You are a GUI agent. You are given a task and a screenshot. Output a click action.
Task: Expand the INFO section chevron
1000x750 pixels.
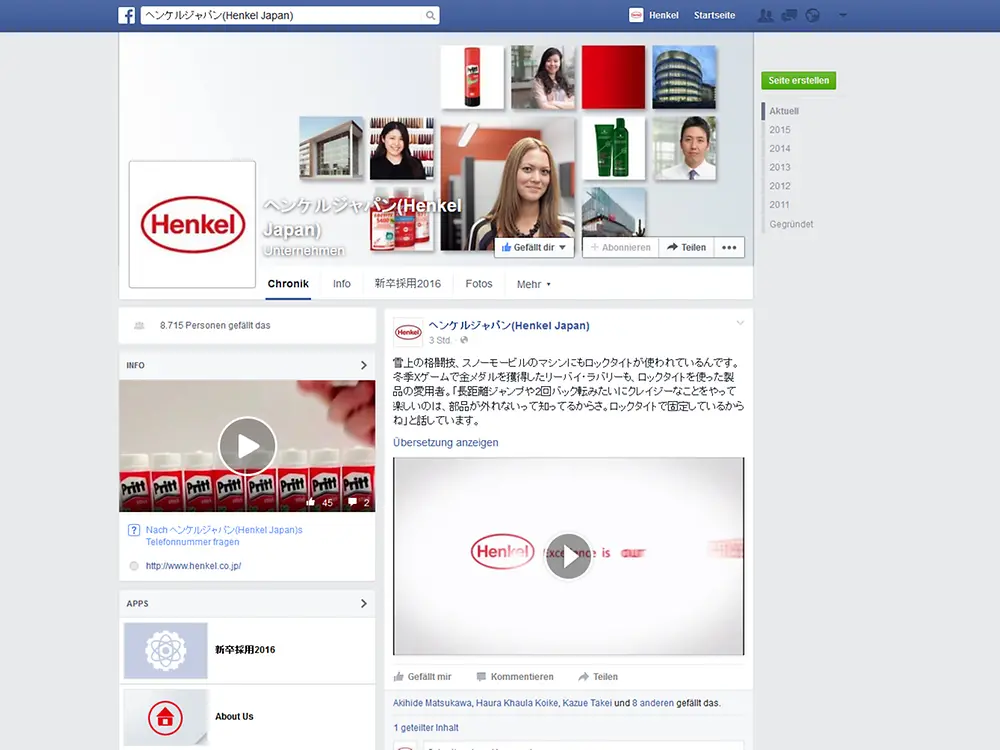pos(364,365)
